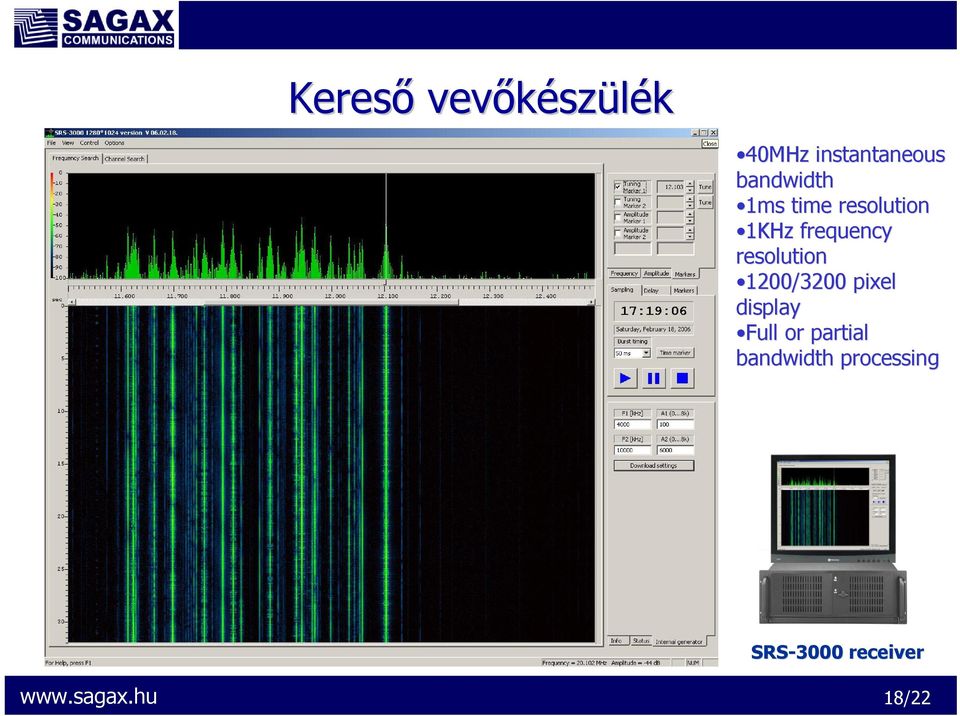Check the Amplitude Marker 1 box
This screenshot has height=716, width=960.
click(617, 217)
